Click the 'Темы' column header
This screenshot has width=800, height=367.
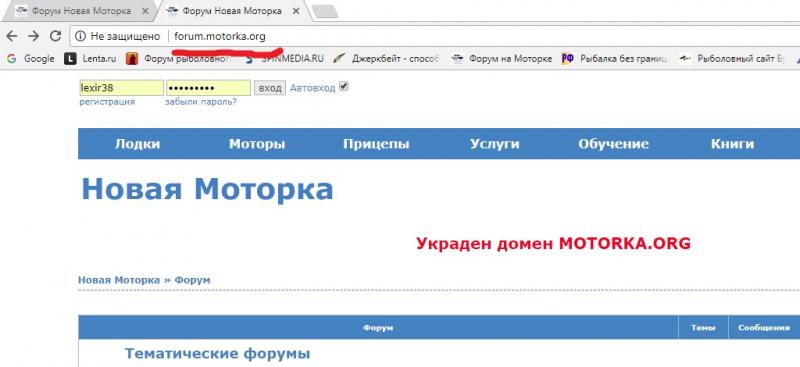tap(703, 328)
